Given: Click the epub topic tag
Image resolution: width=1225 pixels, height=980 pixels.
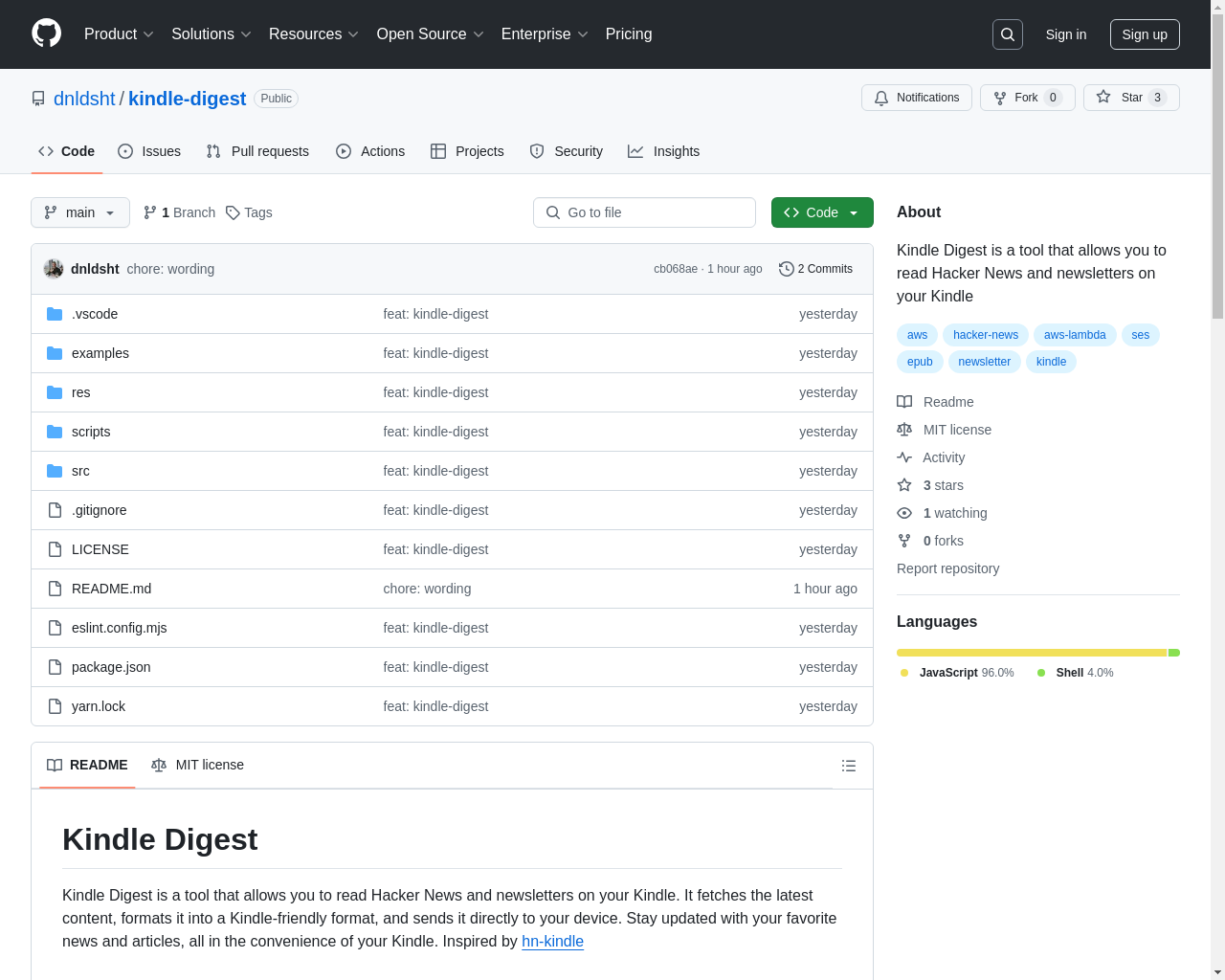Looking at the screenshot, I should pyautogui.click(x=920, y=362).
